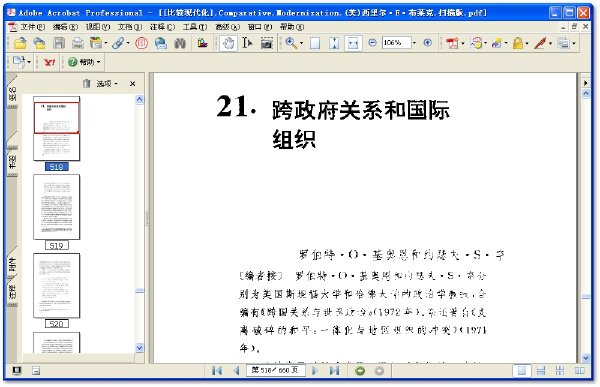Click the zoom out minus button
Screen dimensions: 600x387
[372, 43]
